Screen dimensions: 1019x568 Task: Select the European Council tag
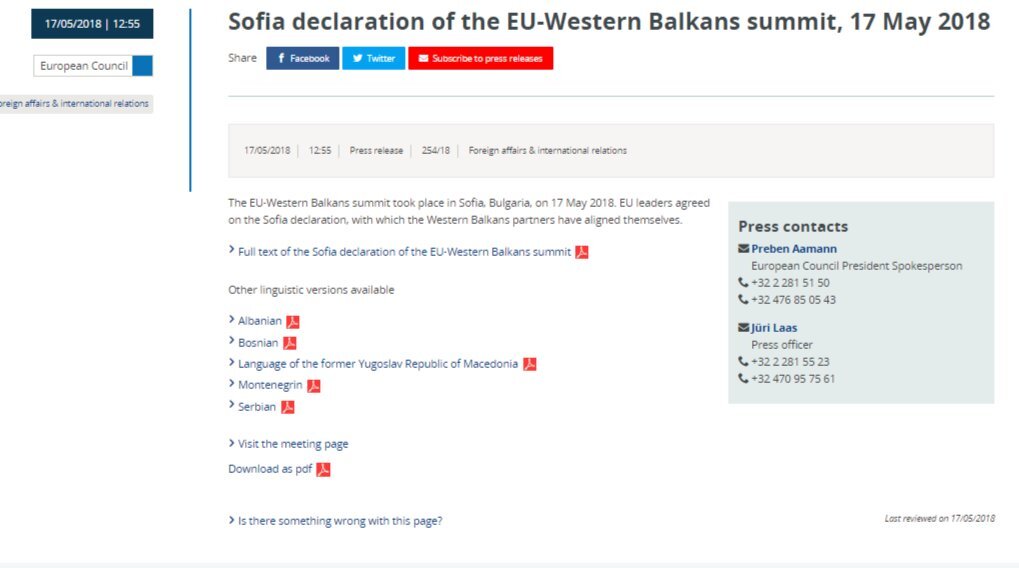83,66
